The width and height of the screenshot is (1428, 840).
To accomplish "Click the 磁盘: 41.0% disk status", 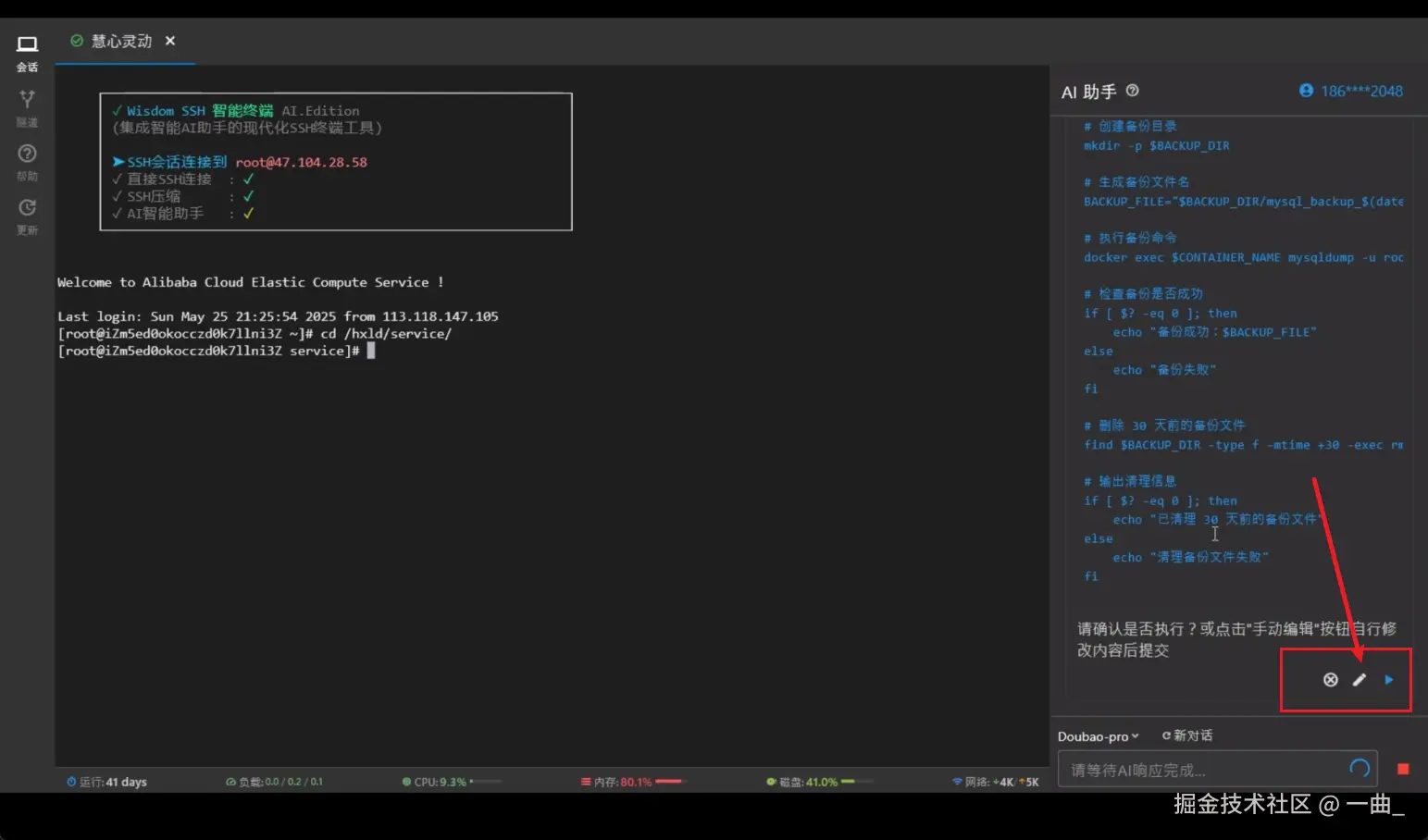I will 819,782.
